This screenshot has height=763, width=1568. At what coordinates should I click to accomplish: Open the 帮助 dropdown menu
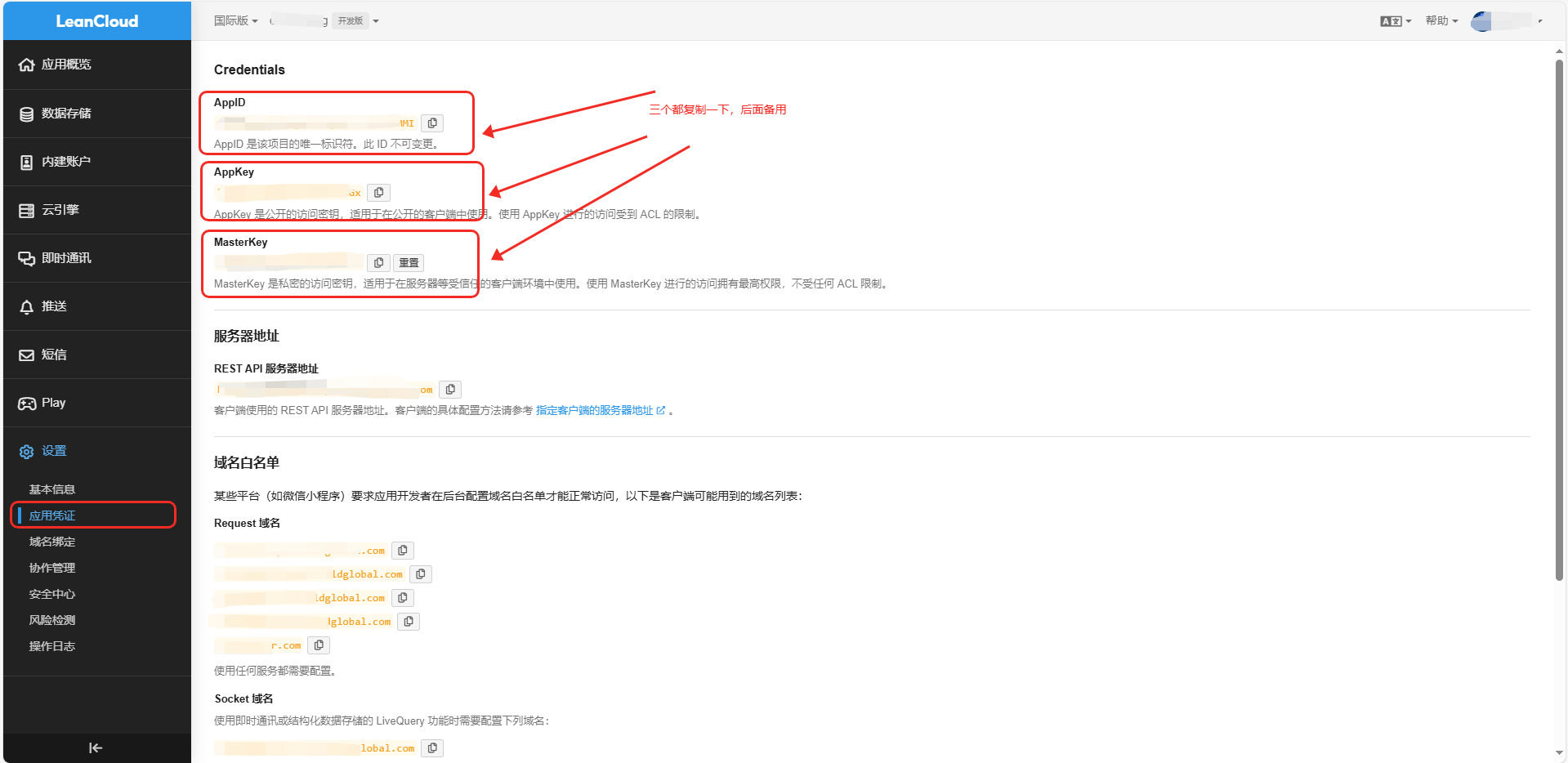click(1441, 21)
